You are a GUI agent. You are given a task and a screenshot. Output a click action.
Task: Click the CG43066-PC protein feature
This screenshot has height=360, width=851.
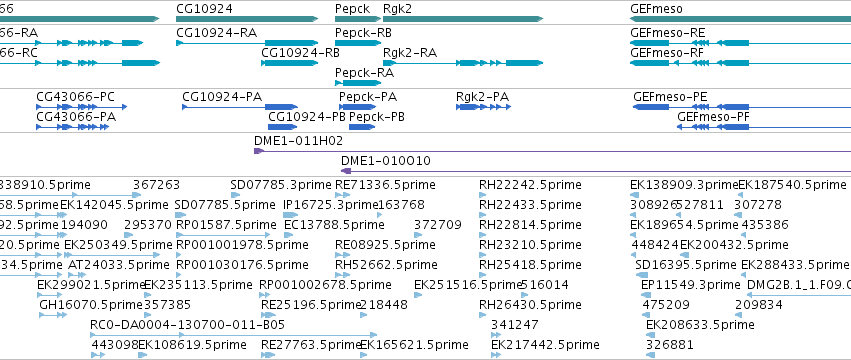82,107
